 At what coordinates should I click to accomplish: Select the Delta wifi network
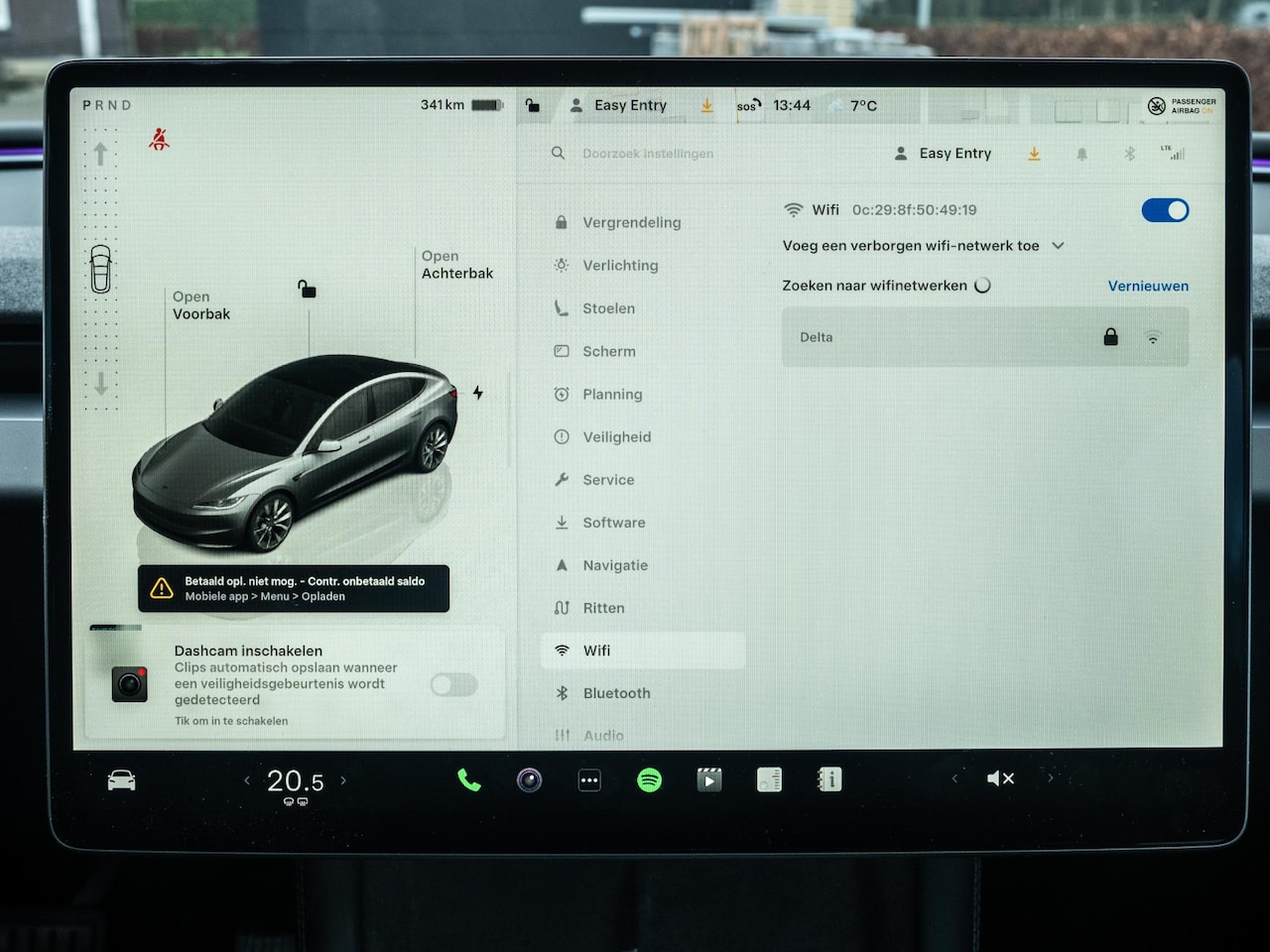[984, 337]
